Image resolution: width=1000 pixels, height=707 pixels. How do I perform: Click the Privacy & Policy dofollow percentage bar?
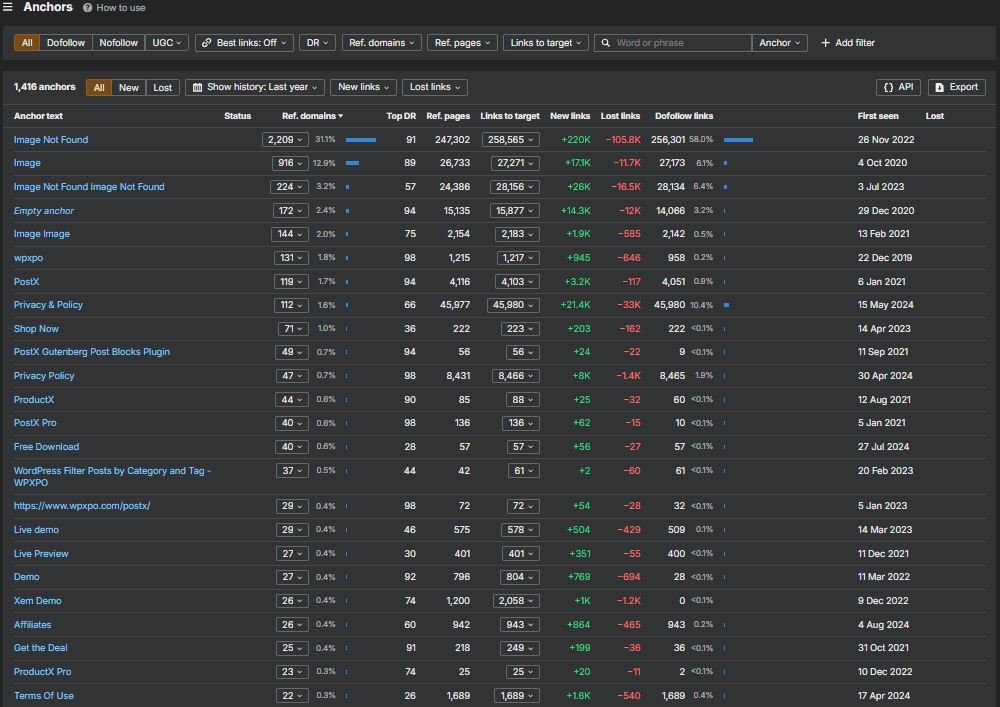coord(726,305)
